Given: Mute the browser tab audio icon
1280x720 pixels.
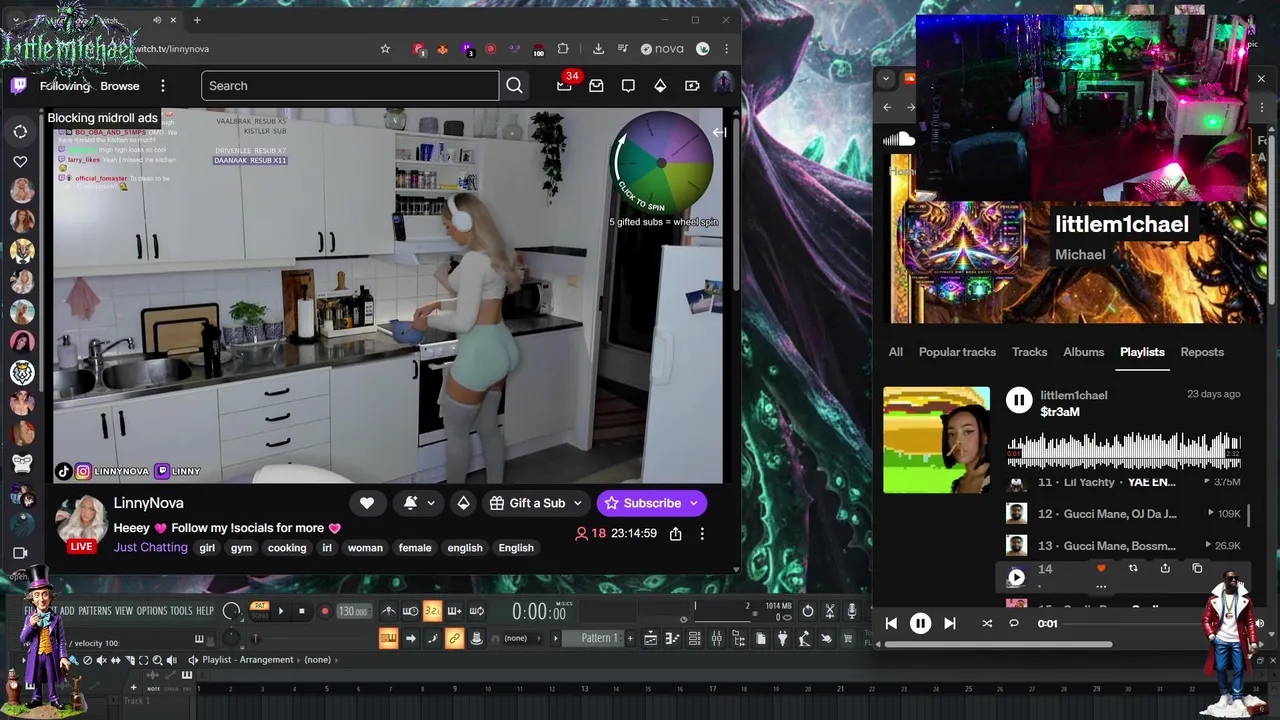Looking at the screenshot, I should 157,20.
